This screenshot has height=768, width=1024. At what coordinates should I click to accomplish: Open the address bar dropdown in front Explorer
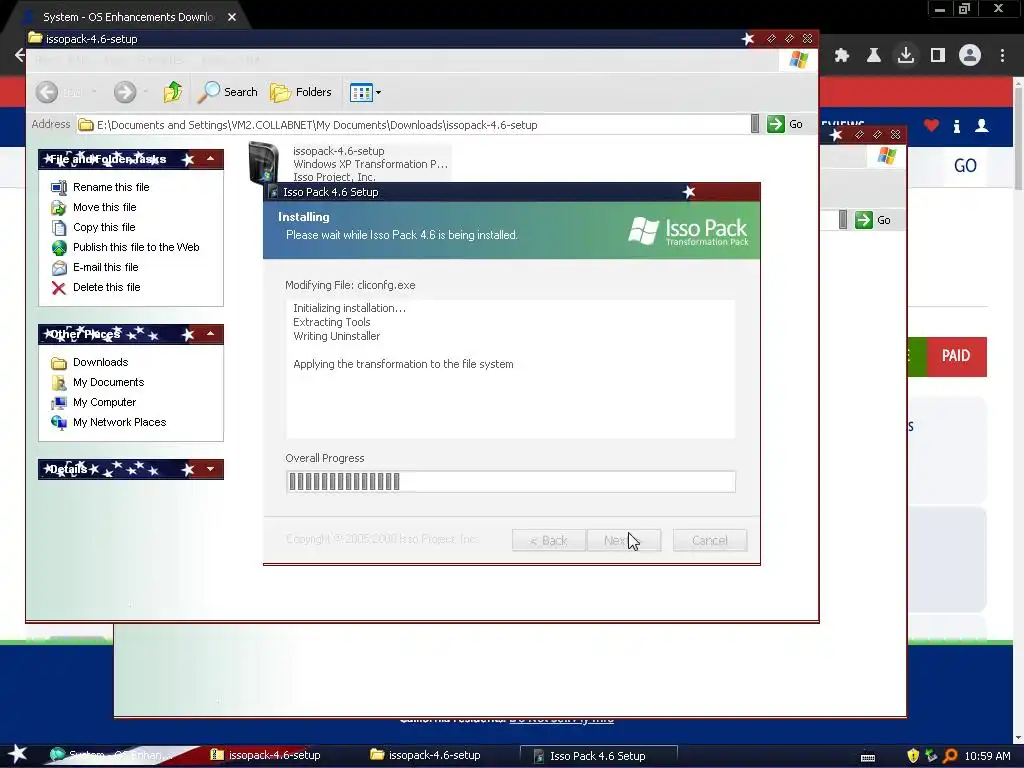[755, 124]
